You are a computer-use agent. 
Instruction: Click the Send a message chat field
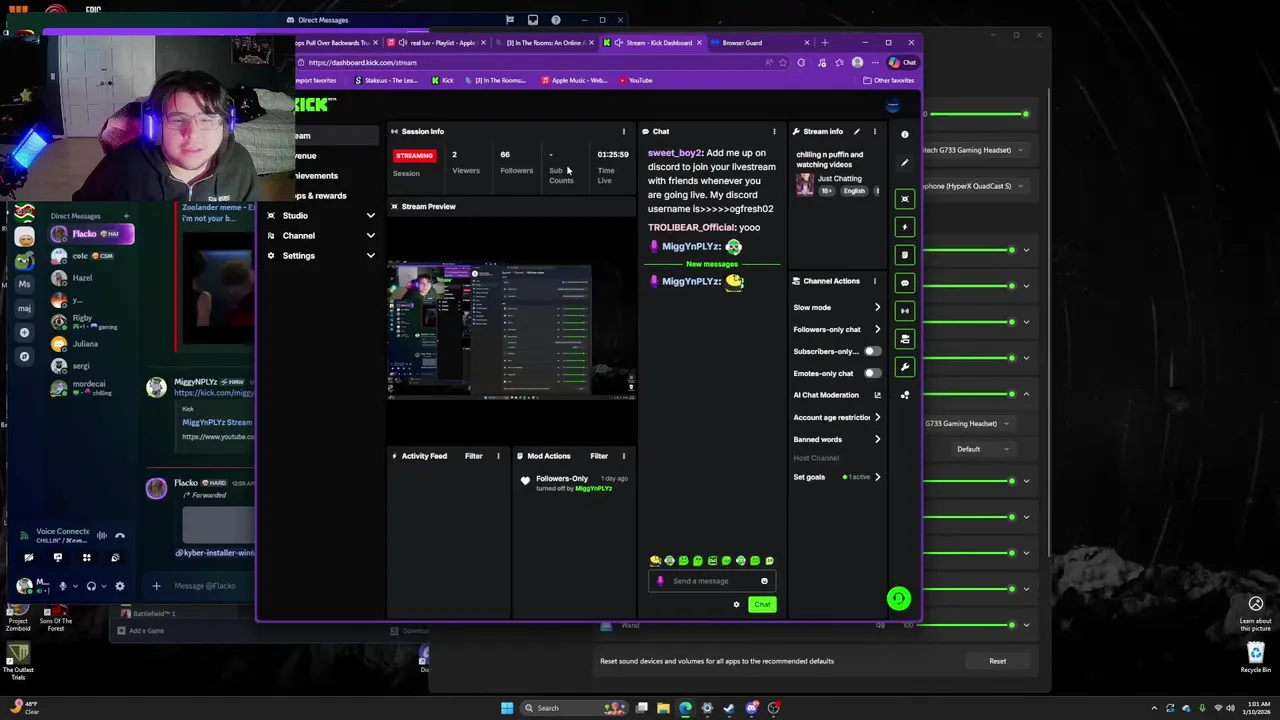[x=713, y=581]
